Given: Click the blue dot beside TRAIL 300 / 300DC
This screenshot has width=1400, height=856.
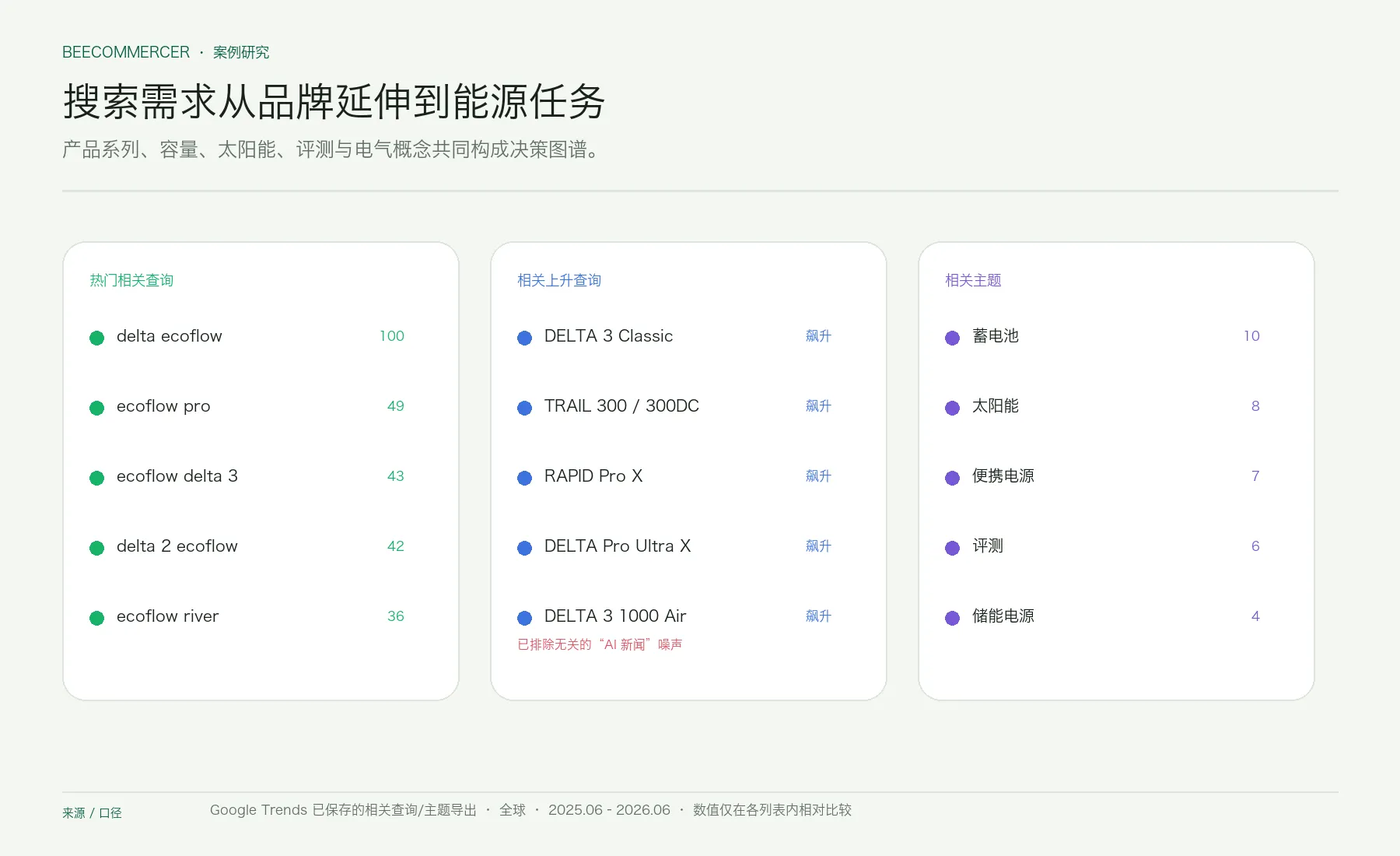Looking at the screenshot, I should tap(524, 408).
